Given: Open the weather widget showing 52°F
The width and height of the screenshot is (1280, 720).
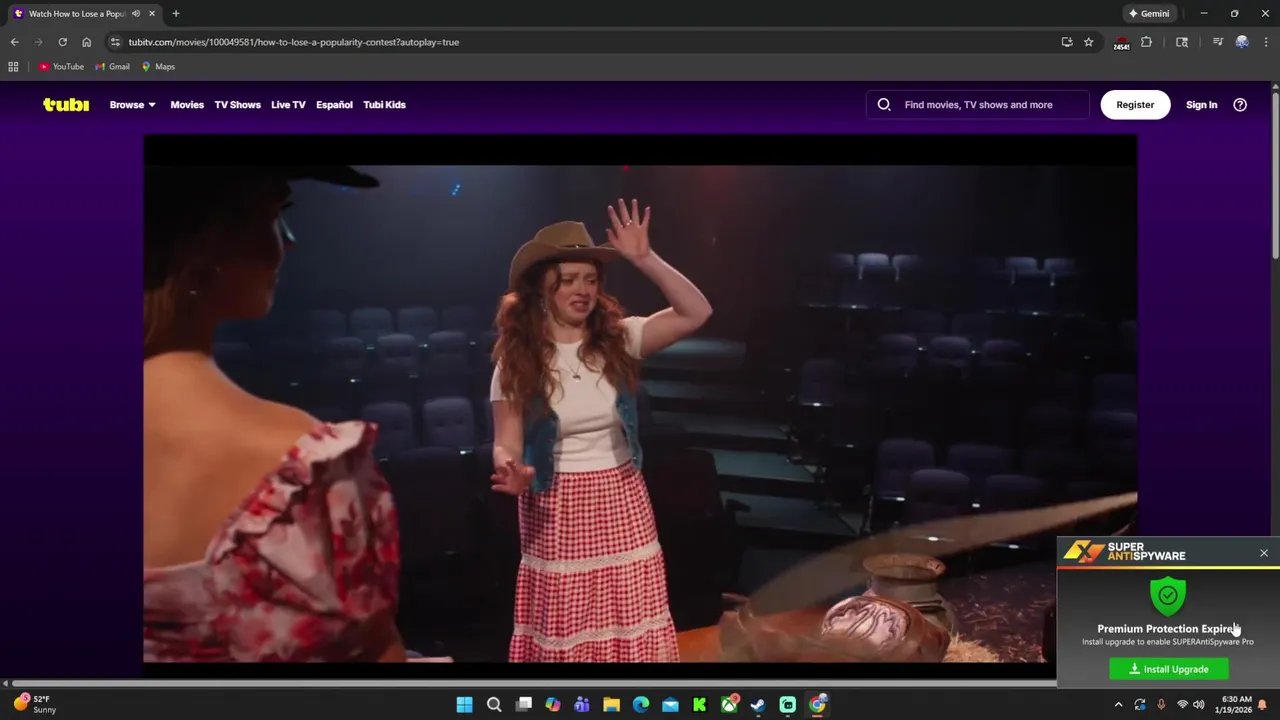Looking at the screenshot, I should point(34,704).
